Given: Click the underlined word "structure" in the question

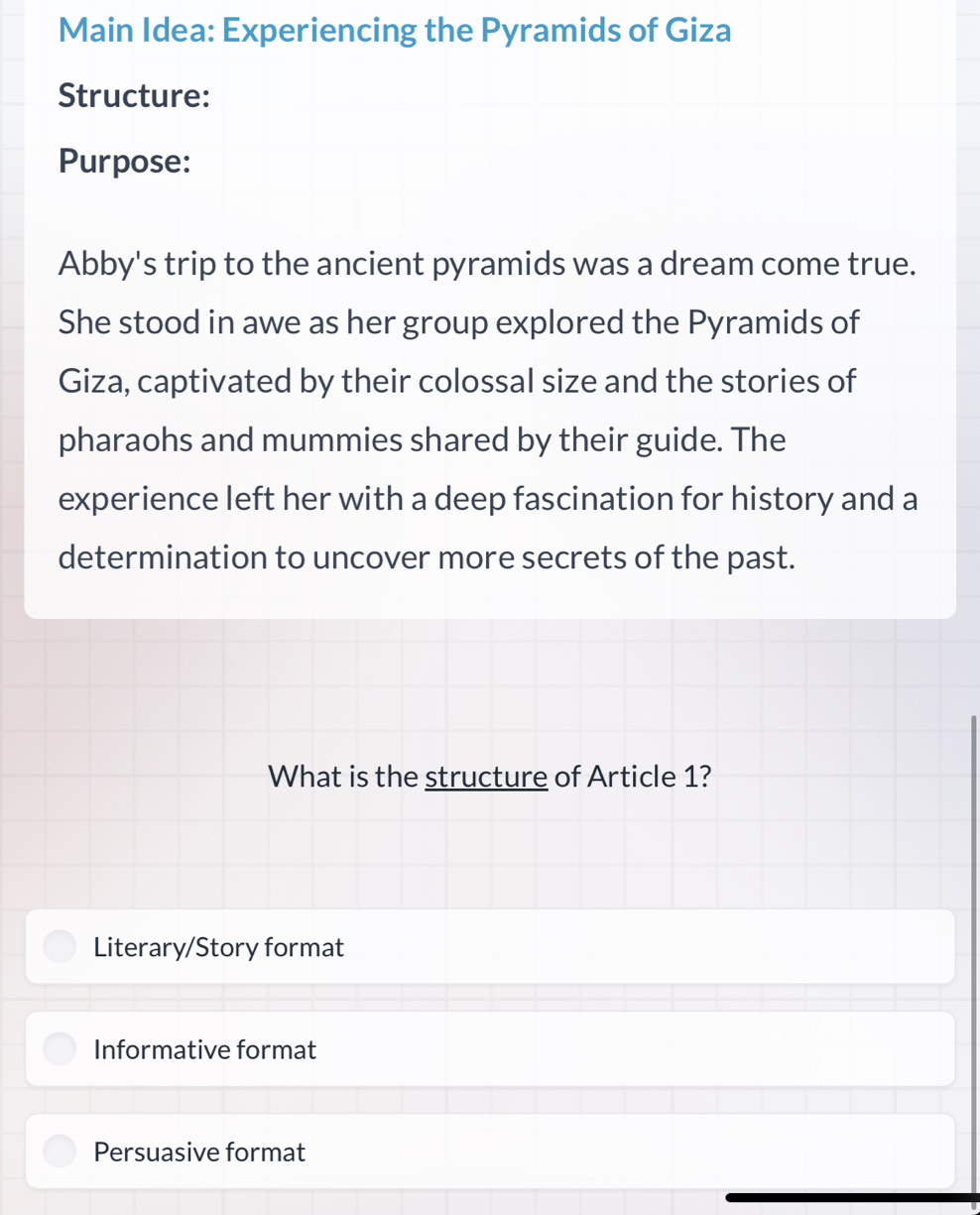Looking at the screenshot, I should (486, 777).
